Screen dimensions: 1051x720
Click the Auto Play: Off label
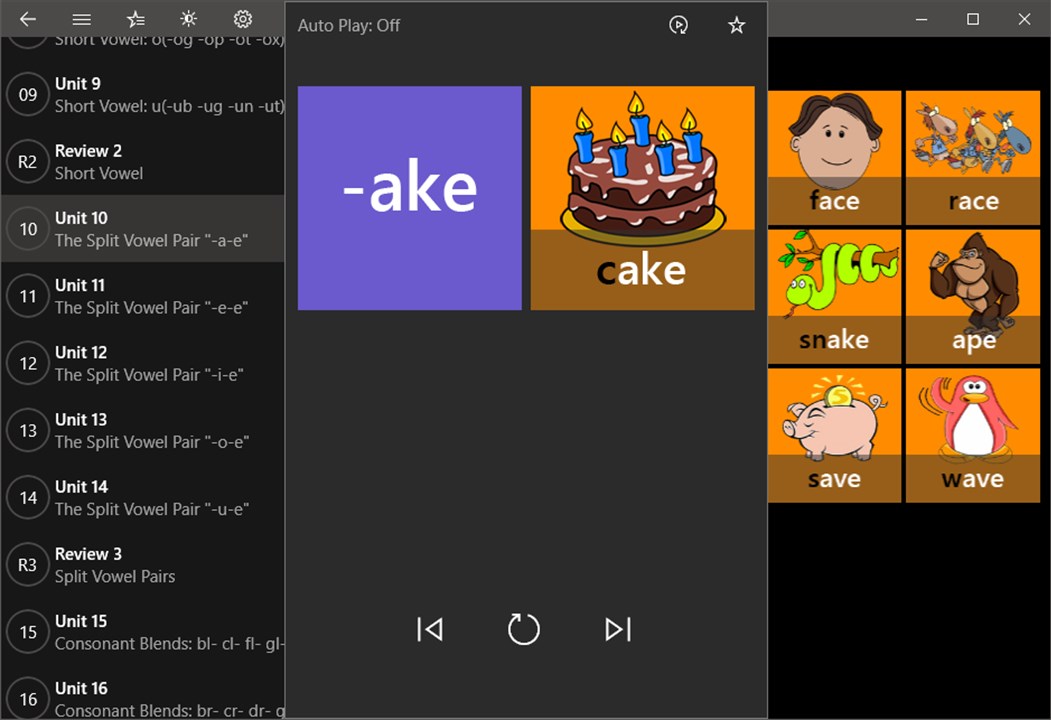(349, 25)
